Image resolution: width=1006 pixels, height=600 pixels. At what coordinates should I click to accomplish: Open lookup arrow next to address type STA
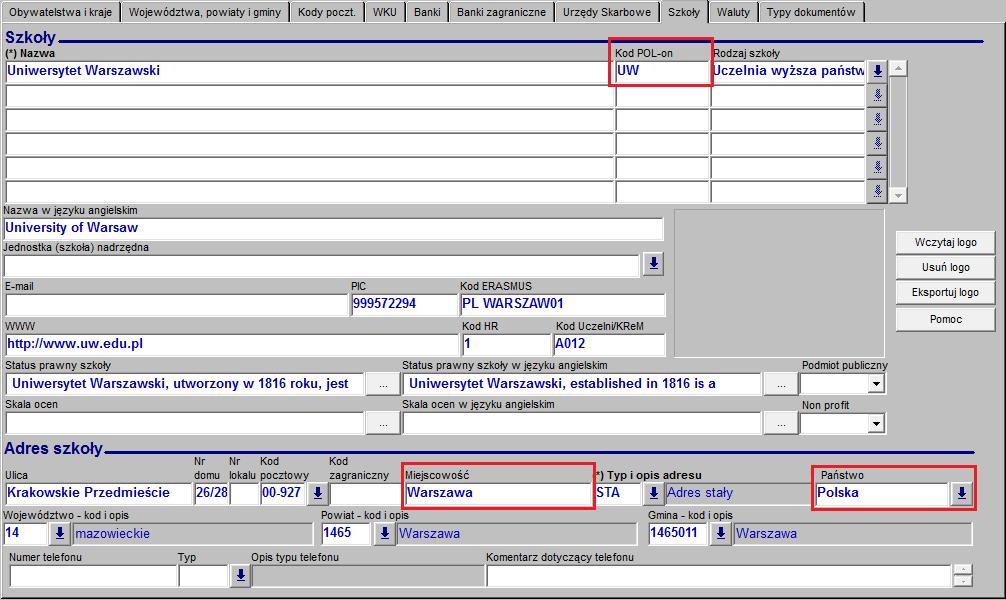pyautogui.click(x=653, y=493)
